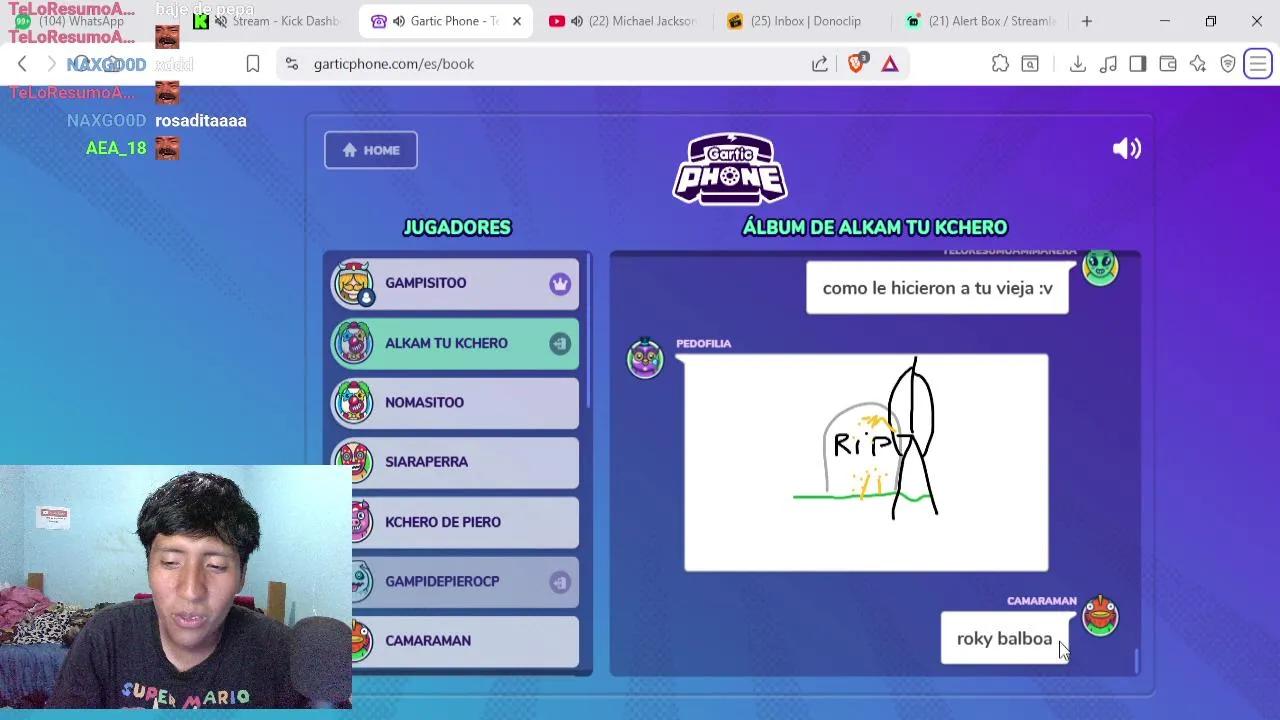
Task: Open the browser main hamburger menu
Action: [1258, 64]
